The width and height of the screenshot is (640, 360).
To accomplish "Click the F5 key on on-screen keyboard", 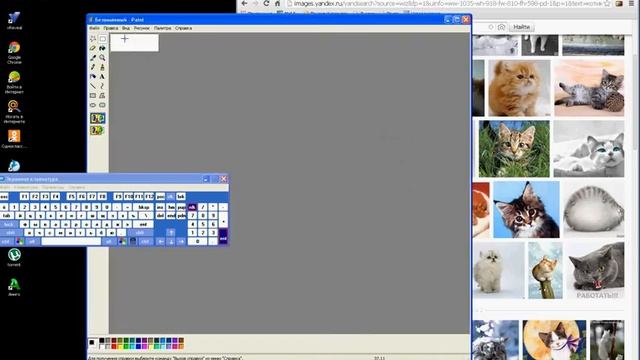I will point(71,197).
